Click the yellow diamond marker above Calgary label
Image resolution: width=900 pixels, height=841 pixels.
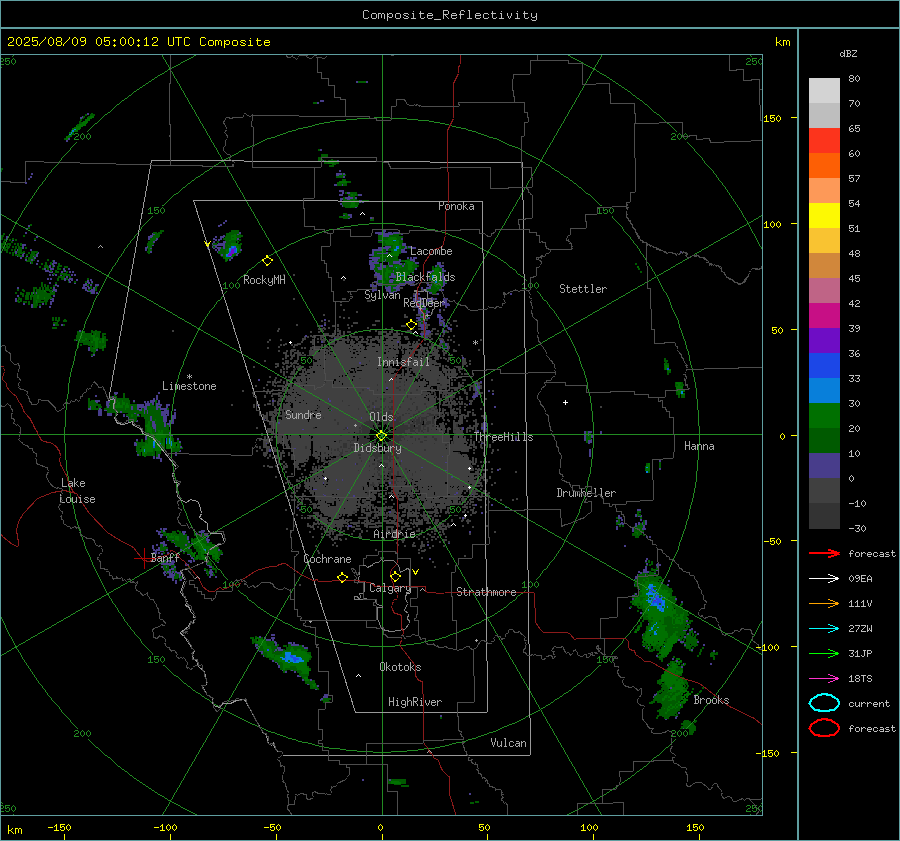(x=395, y=576)
